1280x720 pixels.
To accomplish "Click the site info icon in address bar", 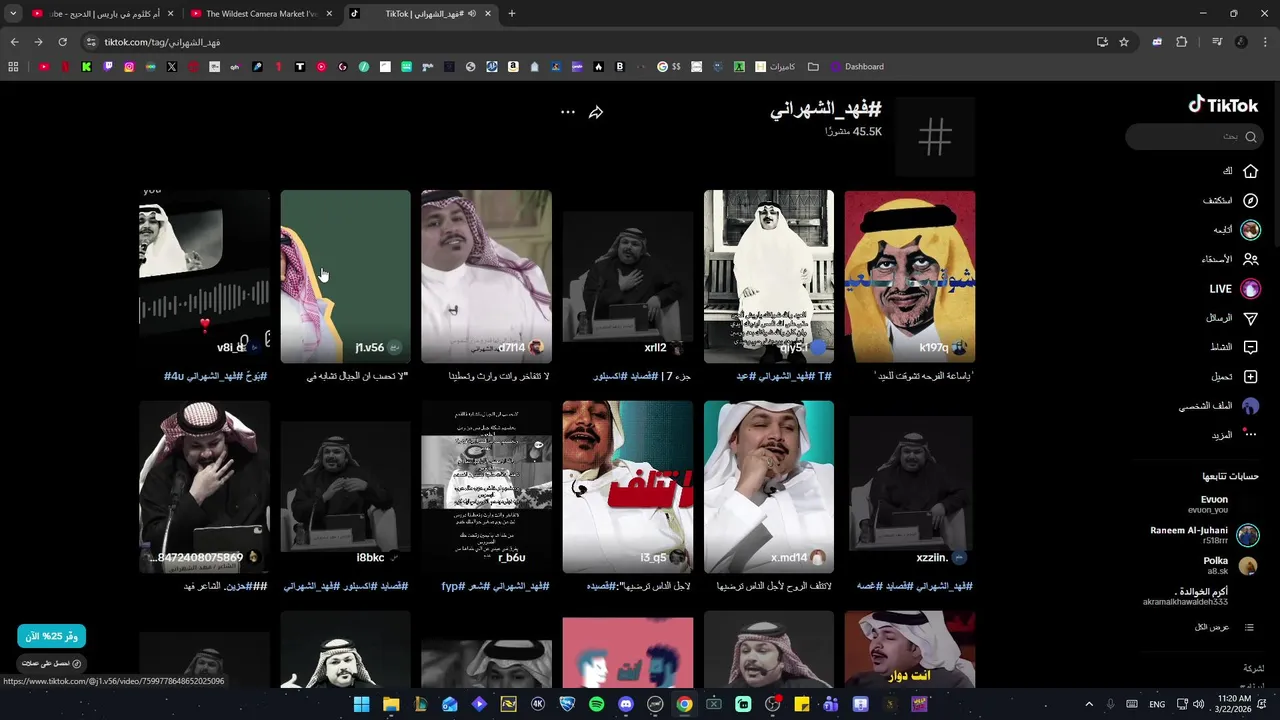I will coord(91,42).
